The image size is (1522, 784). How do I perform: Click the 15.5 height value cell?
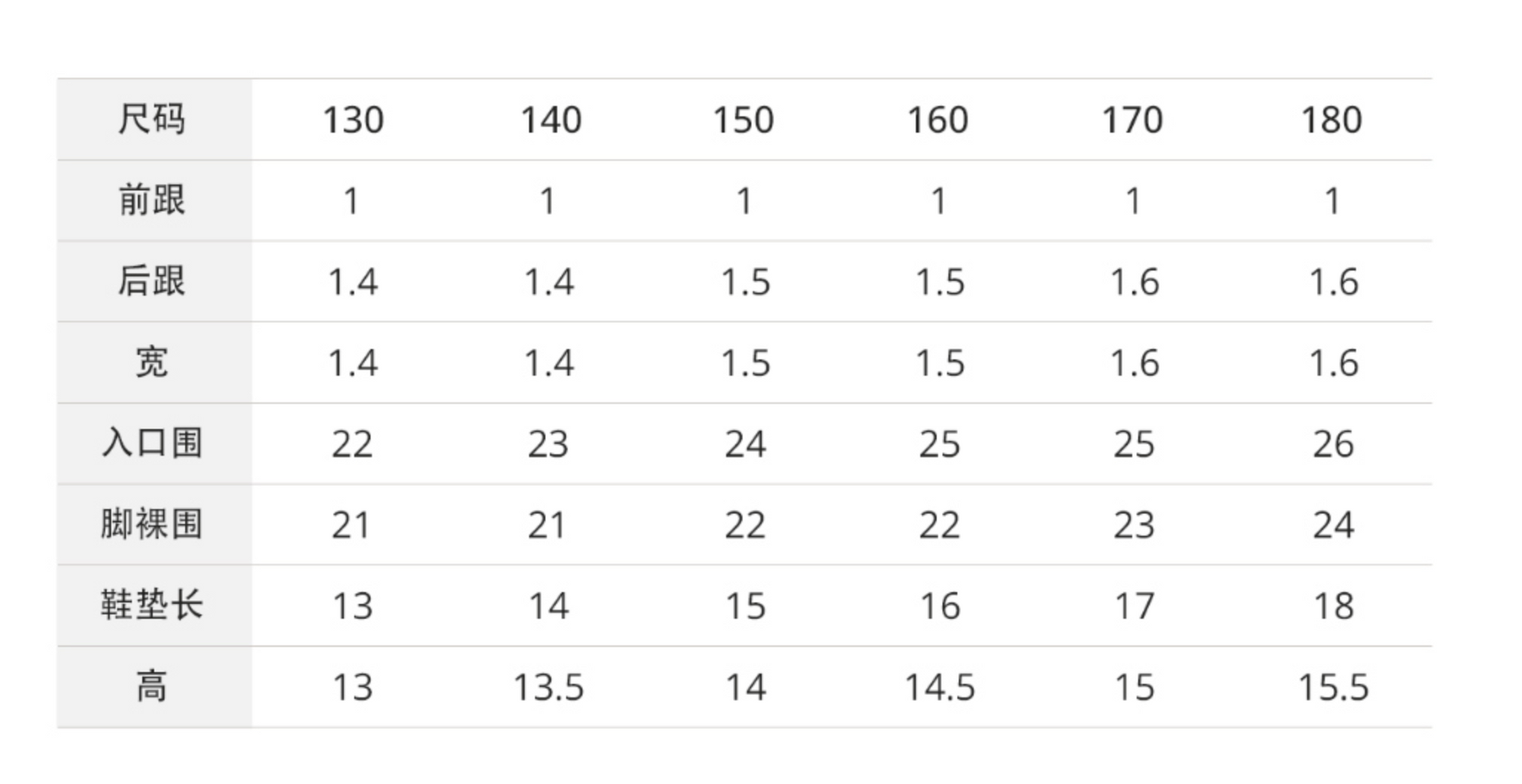pyautogui.click(x=1333, y=687)
